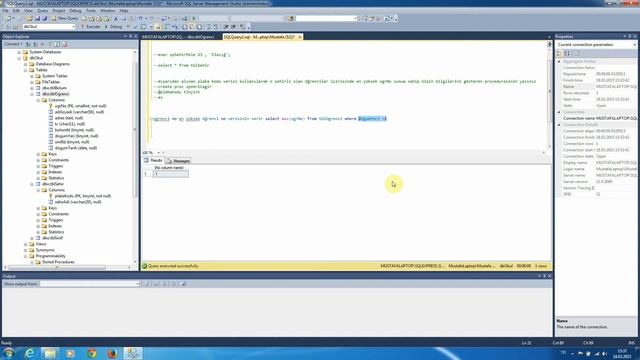Open the Debug menu

(75, 11)
